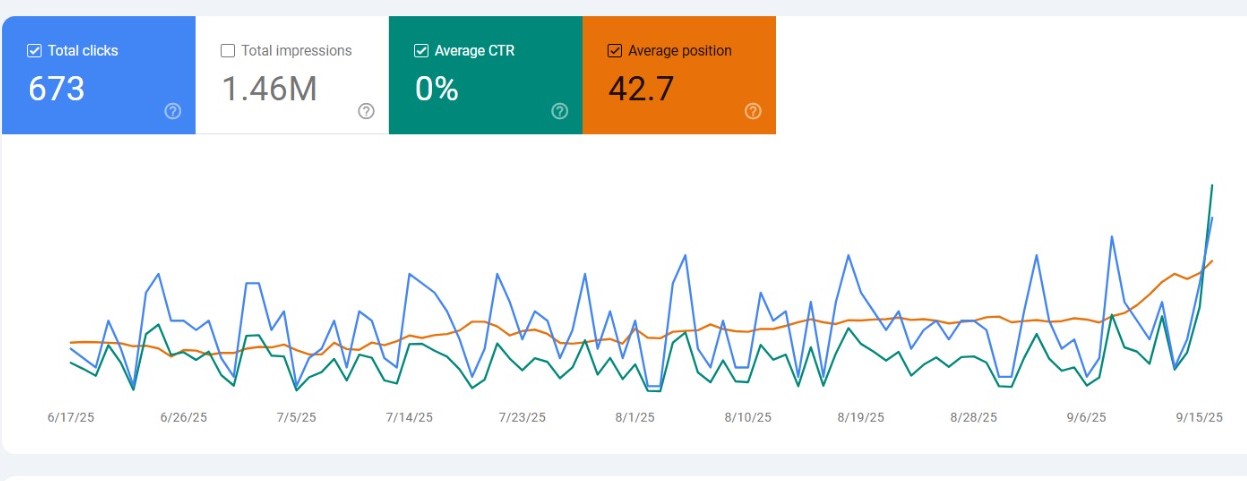Select the 8/1/25 date axis label
Viewport: 1247px width, 481px height.
click(634, 418)
